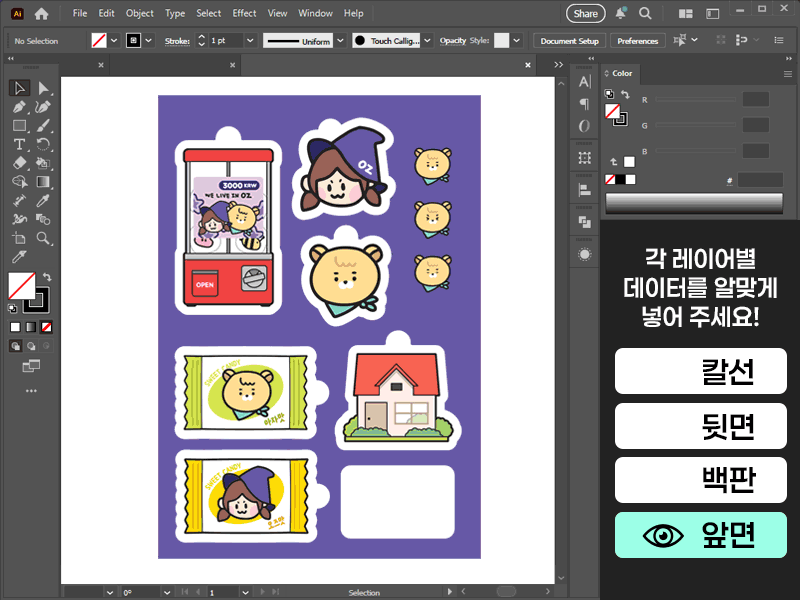Open Edit Toolbar three-dots button
The width and height of the screenshot is (800, 600).
point(31,391)
